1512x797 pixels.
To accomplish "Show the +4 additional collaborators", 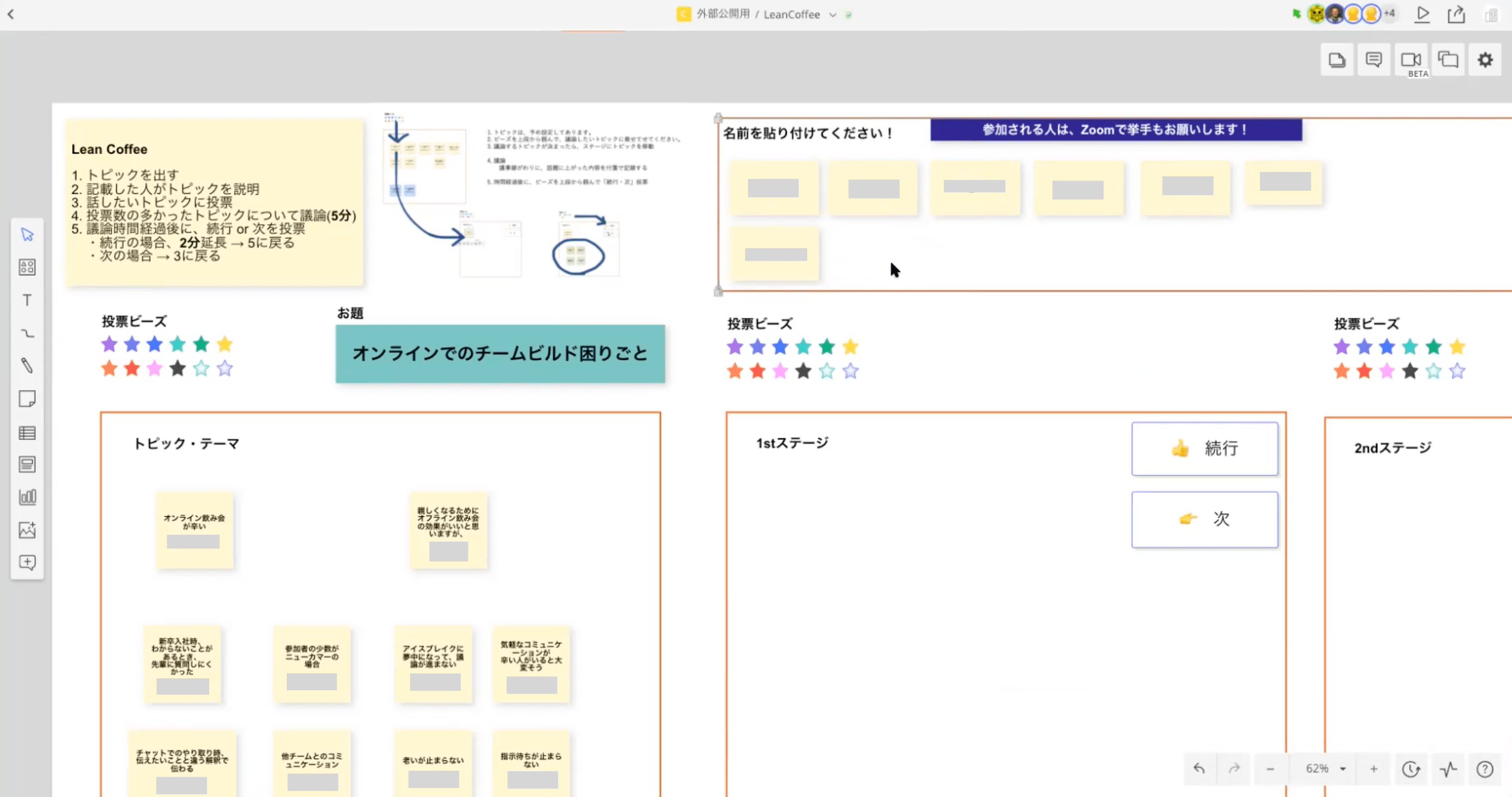I will tap(1389, 13).
